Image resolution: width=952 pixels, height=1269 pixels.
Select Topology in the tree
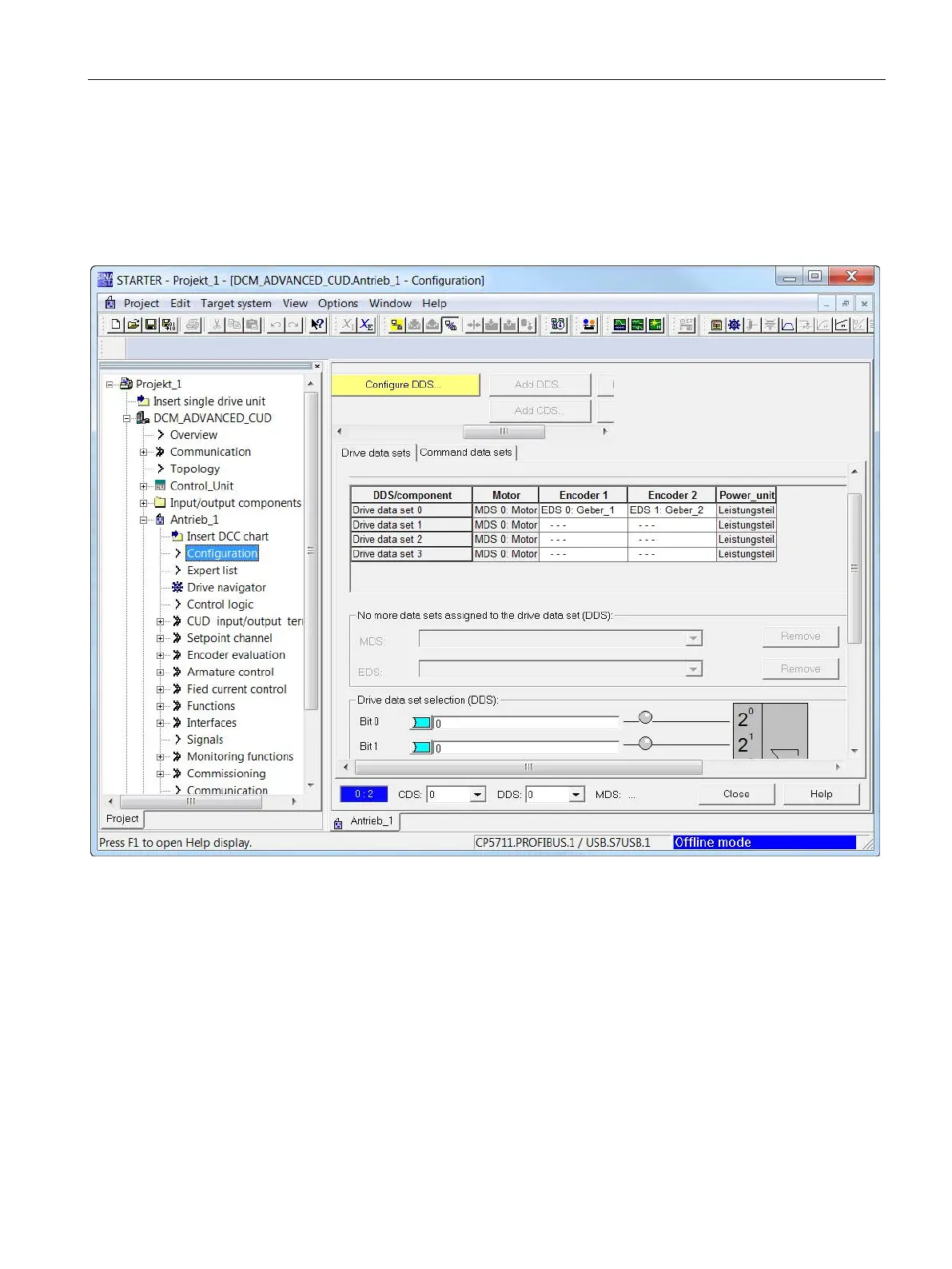(194, 469)
